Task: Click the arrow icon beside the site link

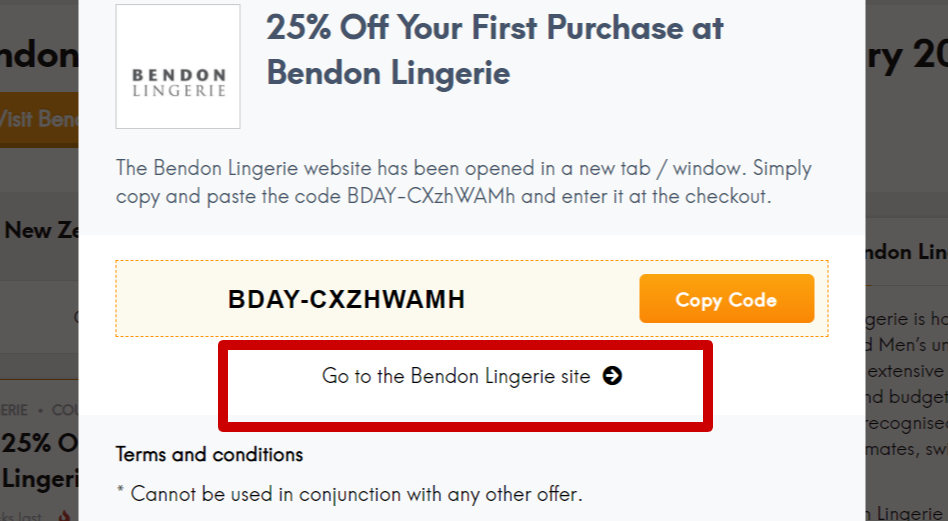Action: [612, 376]
